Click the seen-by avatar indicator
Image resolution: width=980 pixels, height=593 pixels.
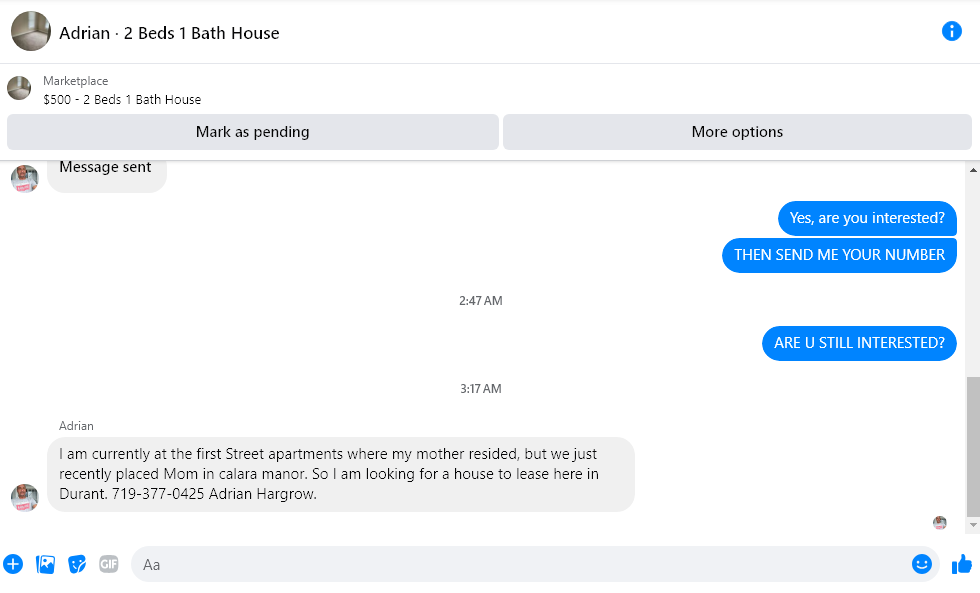click(x=939, y=522)
